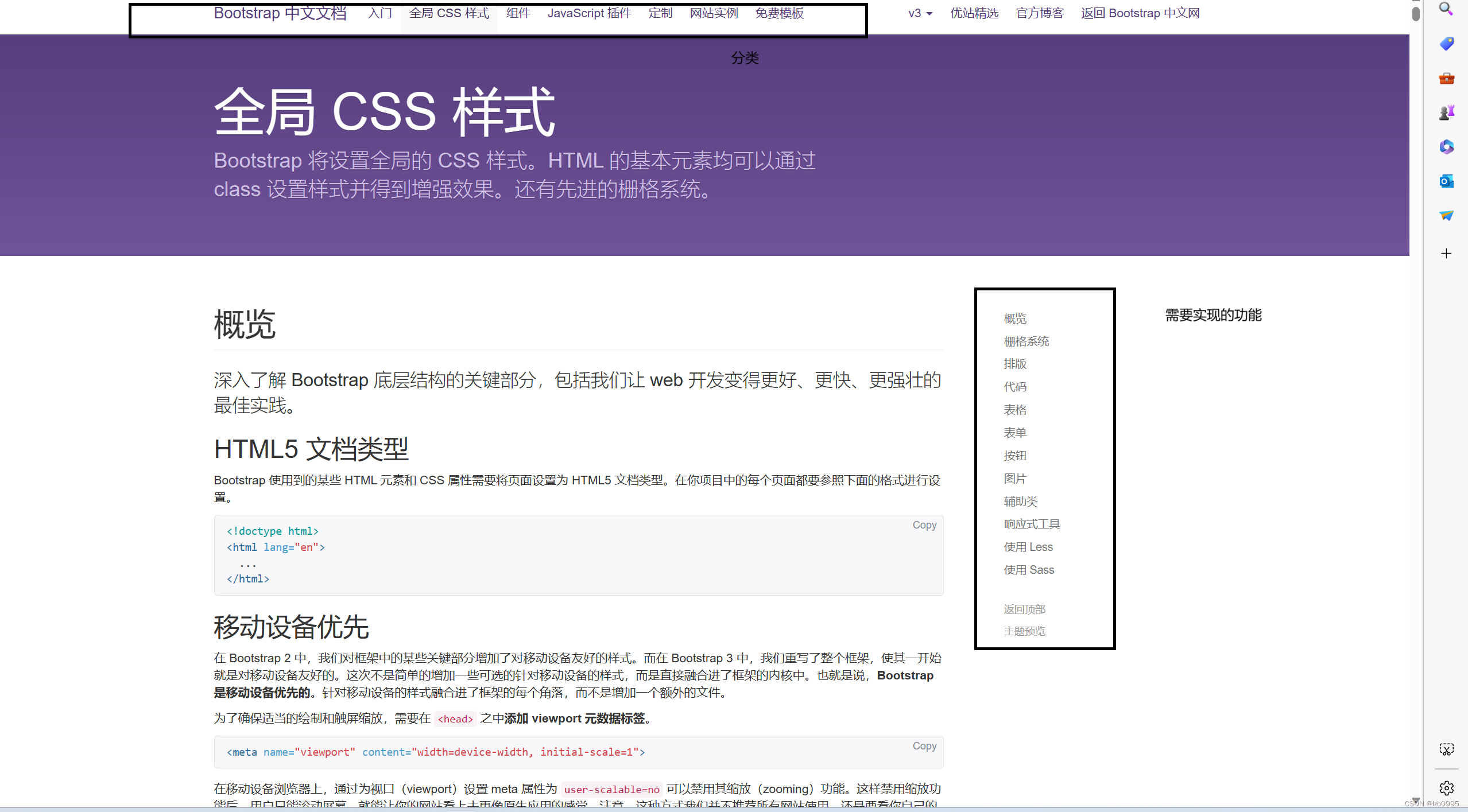The width and height of the screenshot is (1468, 812).
Task: Open sidebar settings gear icon
Action: [1446, 788]
